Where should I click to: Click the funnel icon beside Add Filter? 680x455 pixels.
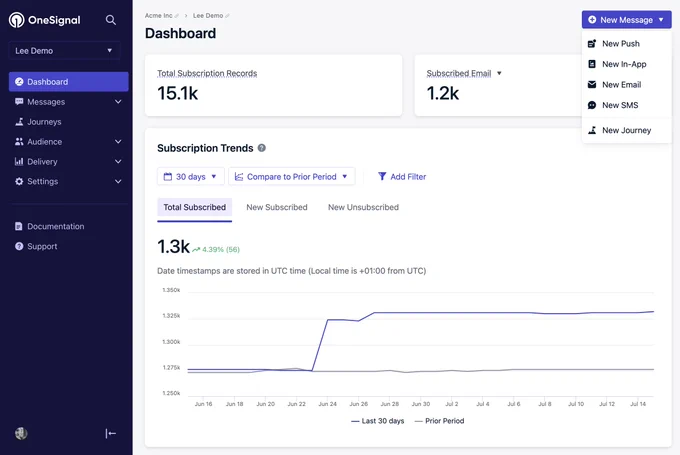click(382, 176)
